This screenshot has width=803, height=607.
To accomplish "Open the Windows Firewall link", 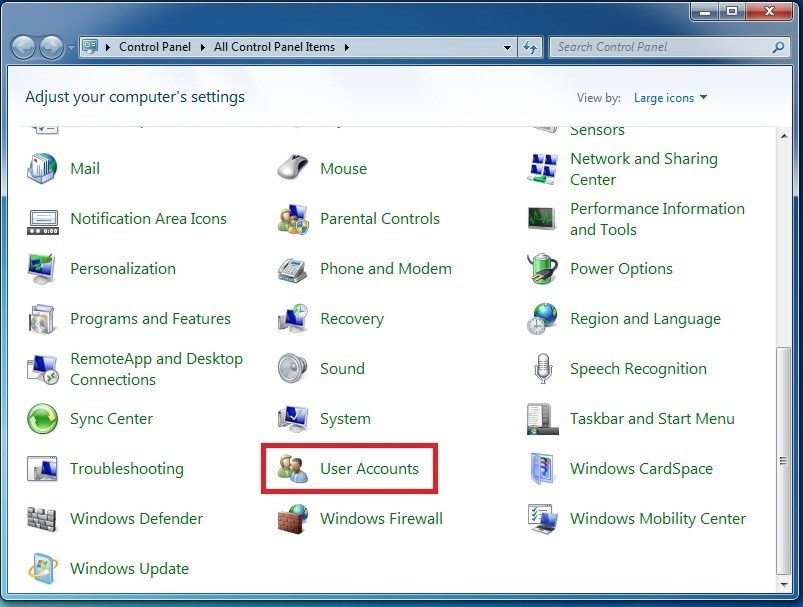I will click(382, 518).
